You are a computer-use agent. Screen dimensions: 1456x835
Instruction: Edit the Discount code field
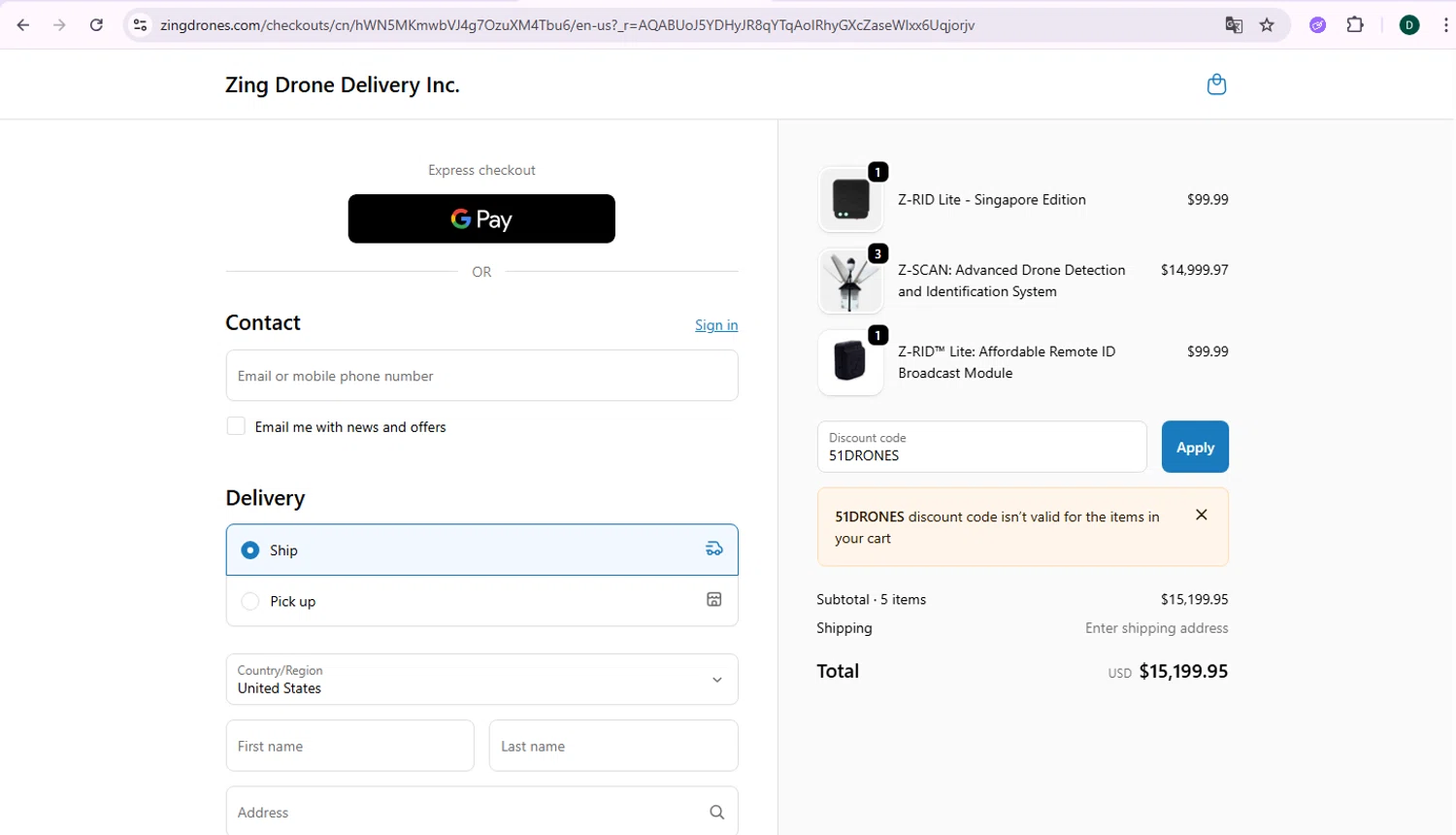(981, 447)
